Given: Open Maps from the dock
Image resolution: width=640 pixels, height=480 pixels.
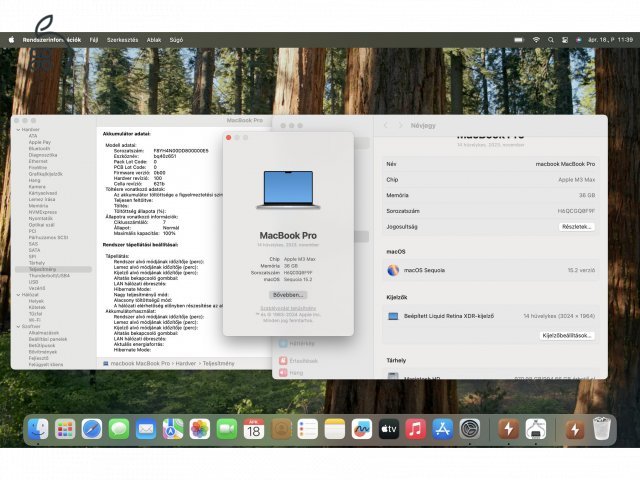Looking at the screenshot, I should pos(173,429).
